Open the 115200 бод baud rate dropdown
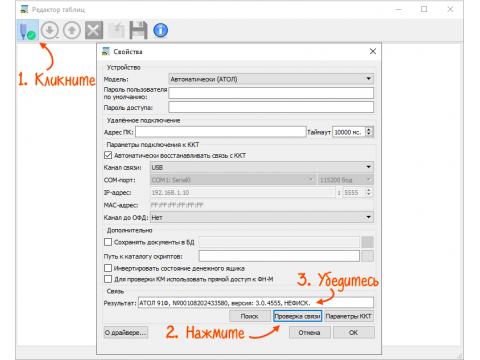Image resolution: width=480 pixels, height=360 pixels. 346,180
